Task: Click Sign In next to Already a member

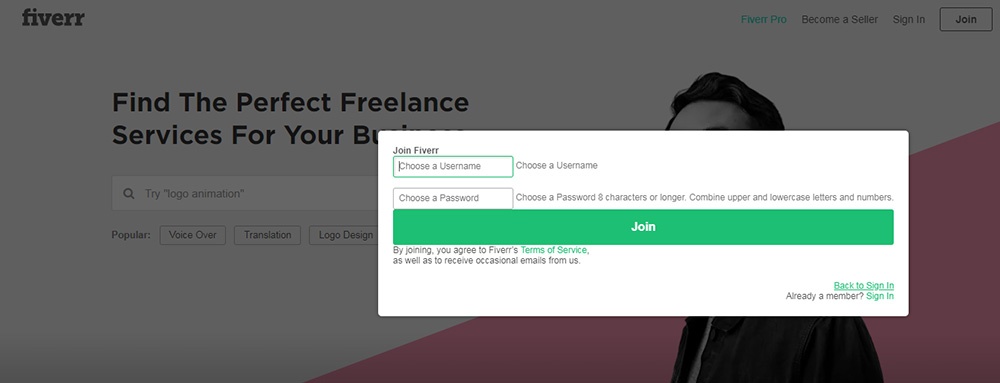Action: coord(879,296)
